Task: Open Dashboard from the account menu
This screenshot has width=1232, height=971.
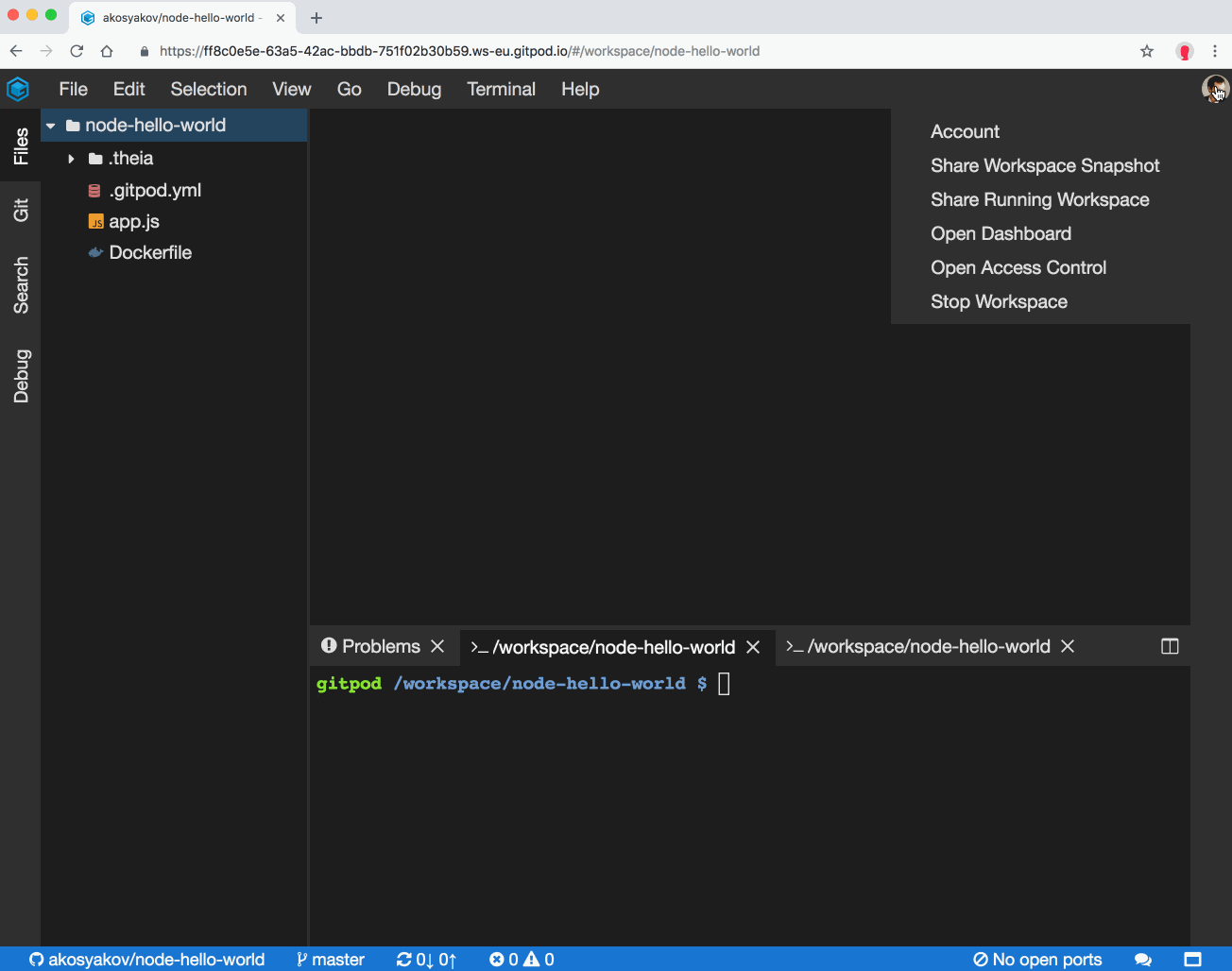Action: click(1001, 233)
